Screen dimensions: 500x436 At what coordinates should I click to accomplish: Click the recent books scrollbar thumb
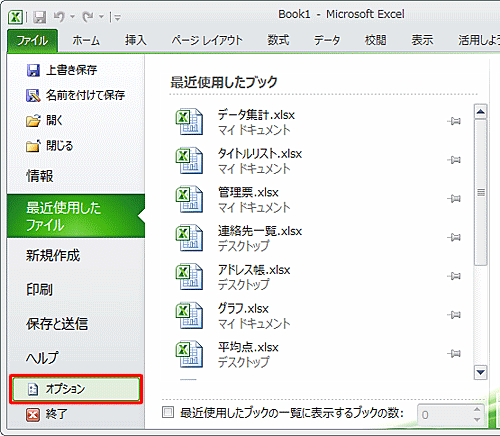[480, 192]
